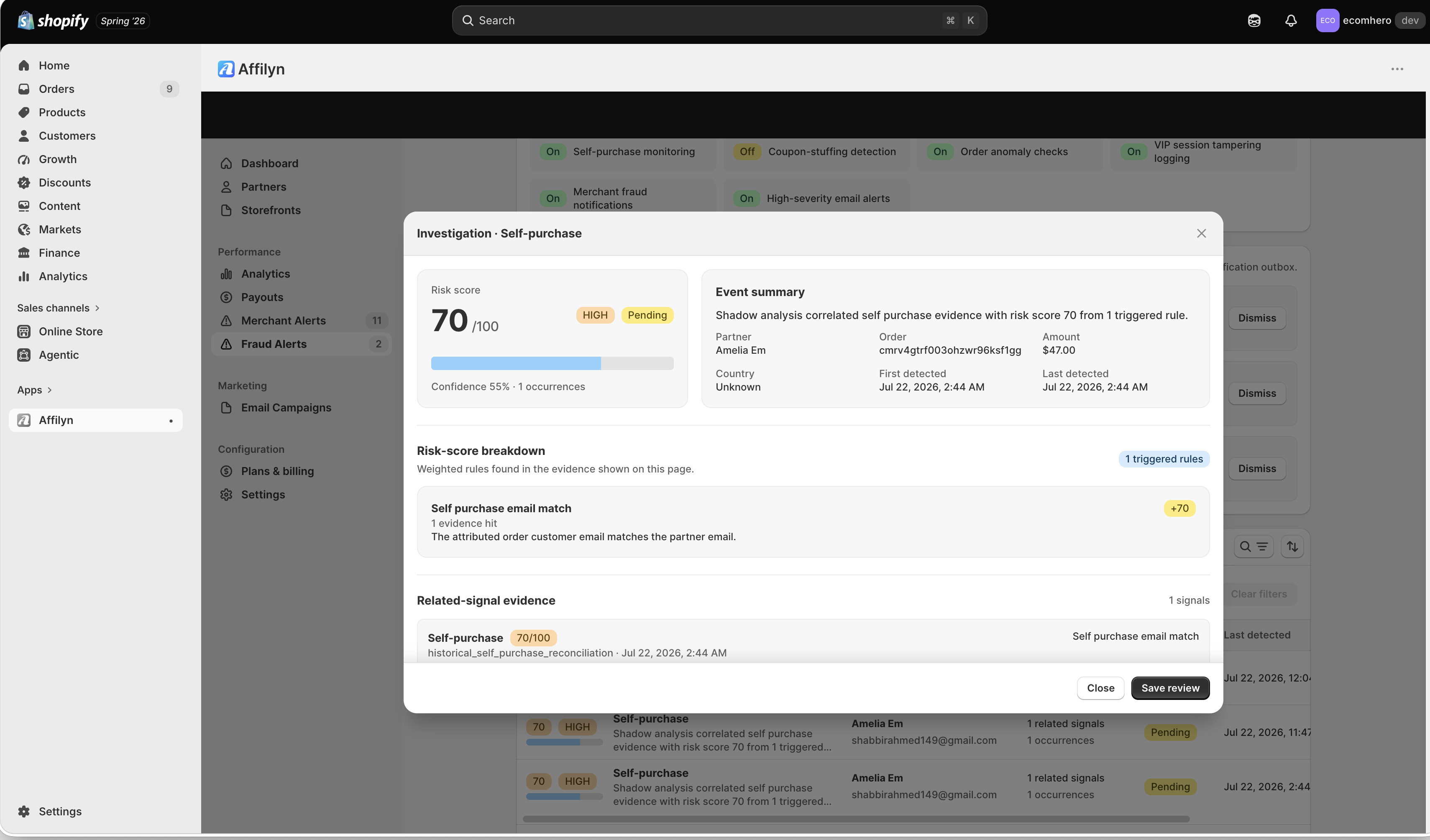Close the Investigation dialog with the X
The width and height of the screenshot is (1430, 840).
(x=1201, y=234)
